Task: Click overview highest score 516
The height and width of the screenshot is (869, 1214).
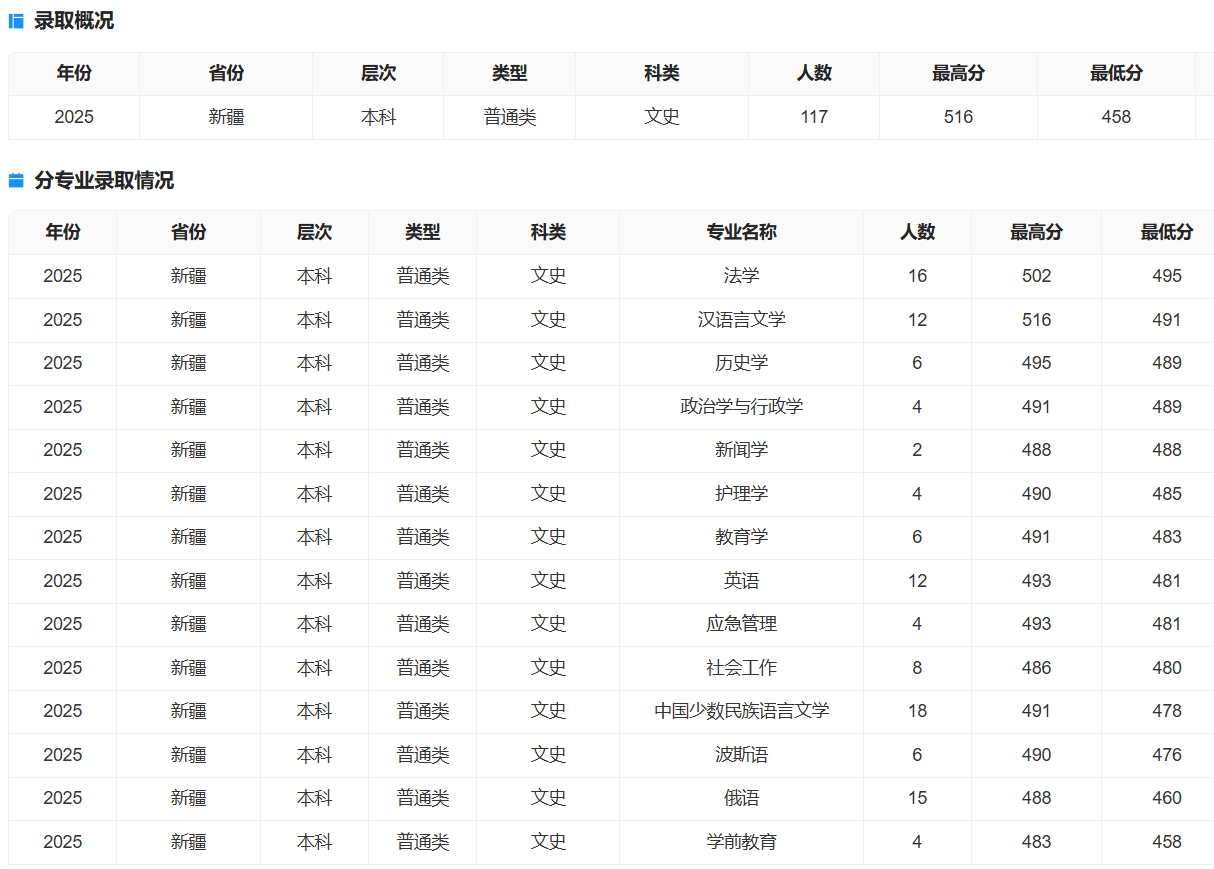Action: 958,117
